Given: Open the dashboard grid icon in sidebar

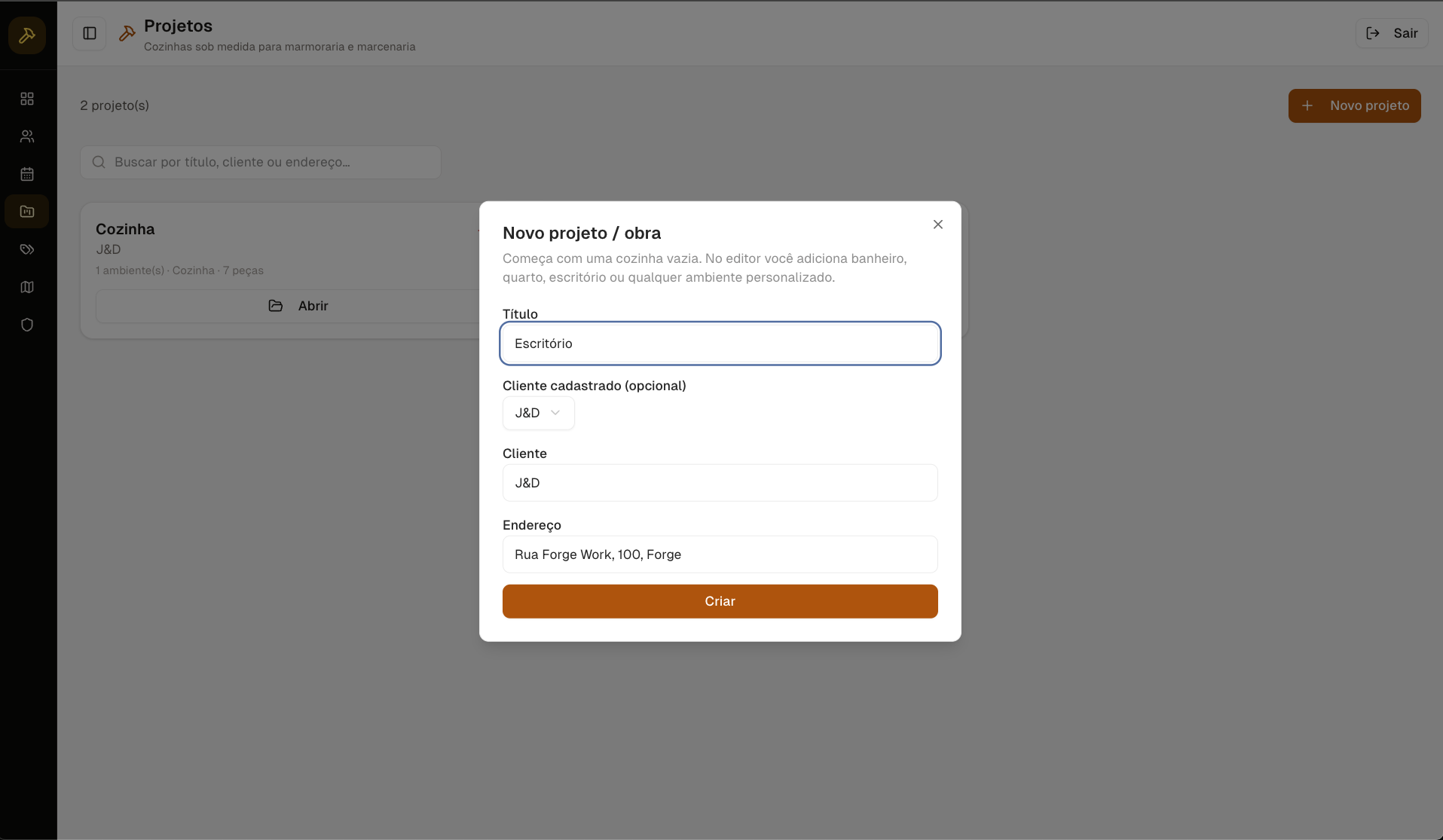Looking at the screenshot, I should 27,99.
